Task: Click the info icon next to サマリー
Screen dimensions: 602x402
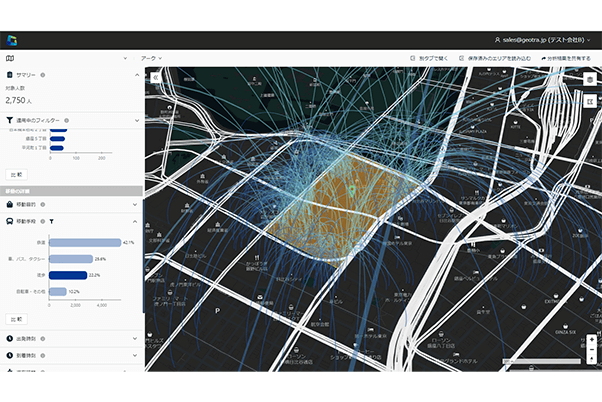Action: 45,75
